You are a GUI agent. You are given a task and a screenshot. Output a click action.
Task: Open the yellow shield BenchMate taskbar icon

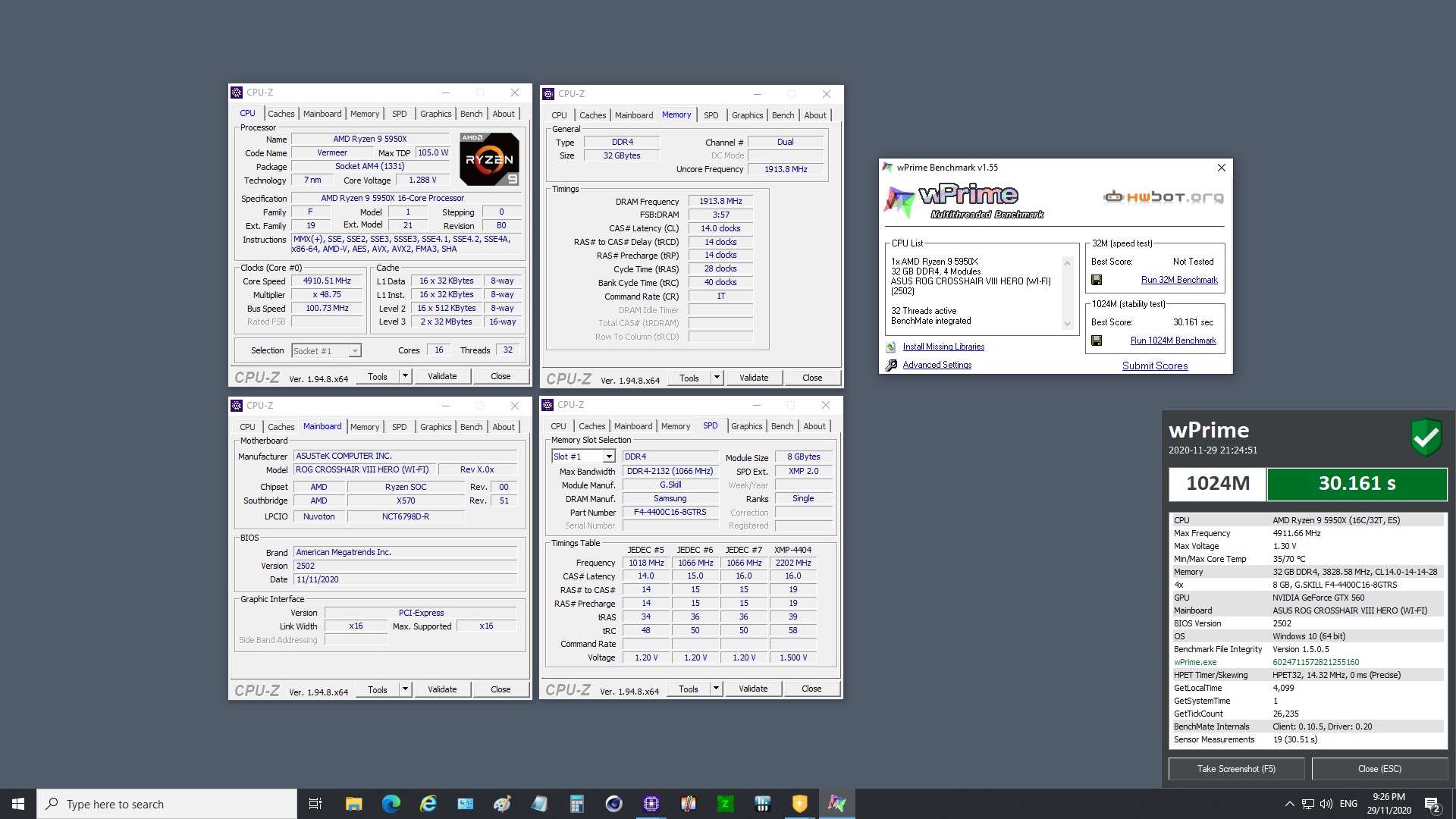tap(799, 804)
